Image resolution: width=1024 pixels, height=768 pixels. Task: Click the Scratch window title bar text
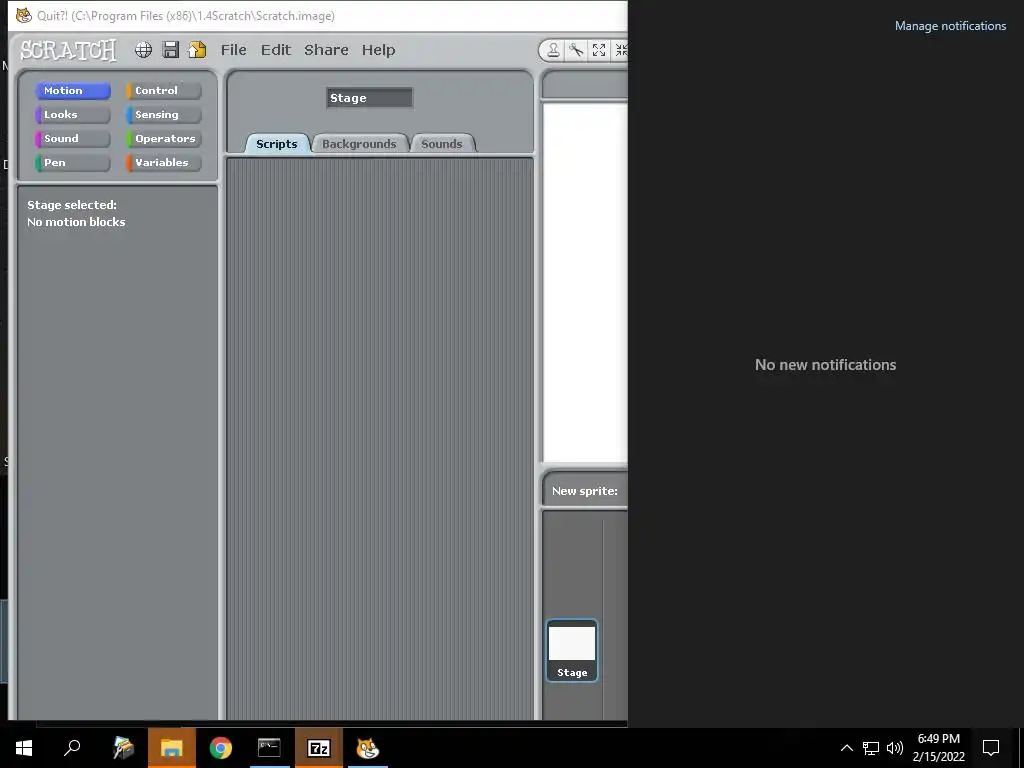point(185,16)
